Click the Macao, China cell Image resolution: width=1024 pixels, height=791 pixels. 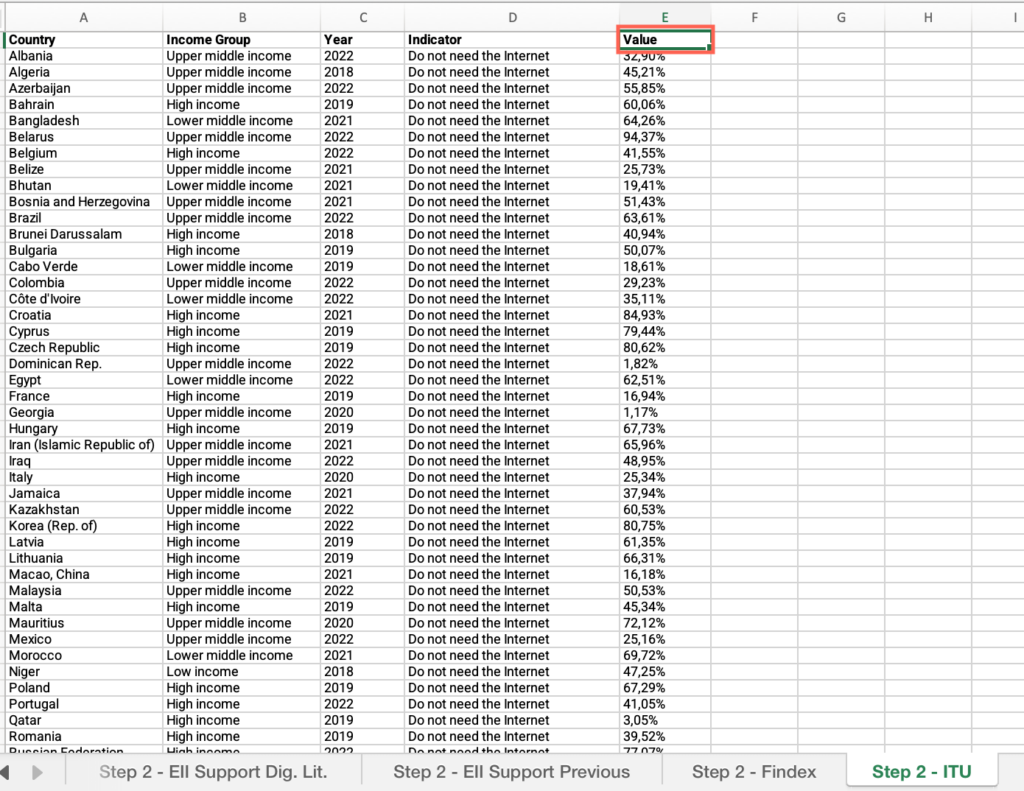pyautogui.click(x=84, y=575)
